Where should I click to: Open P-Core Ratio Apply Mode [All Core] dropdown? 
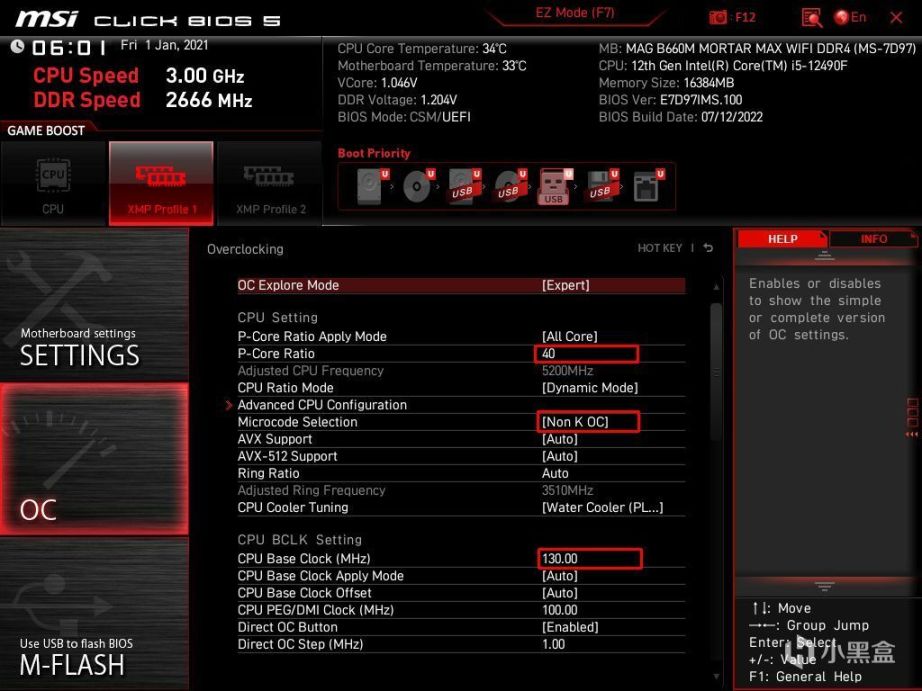pos(569,336)
